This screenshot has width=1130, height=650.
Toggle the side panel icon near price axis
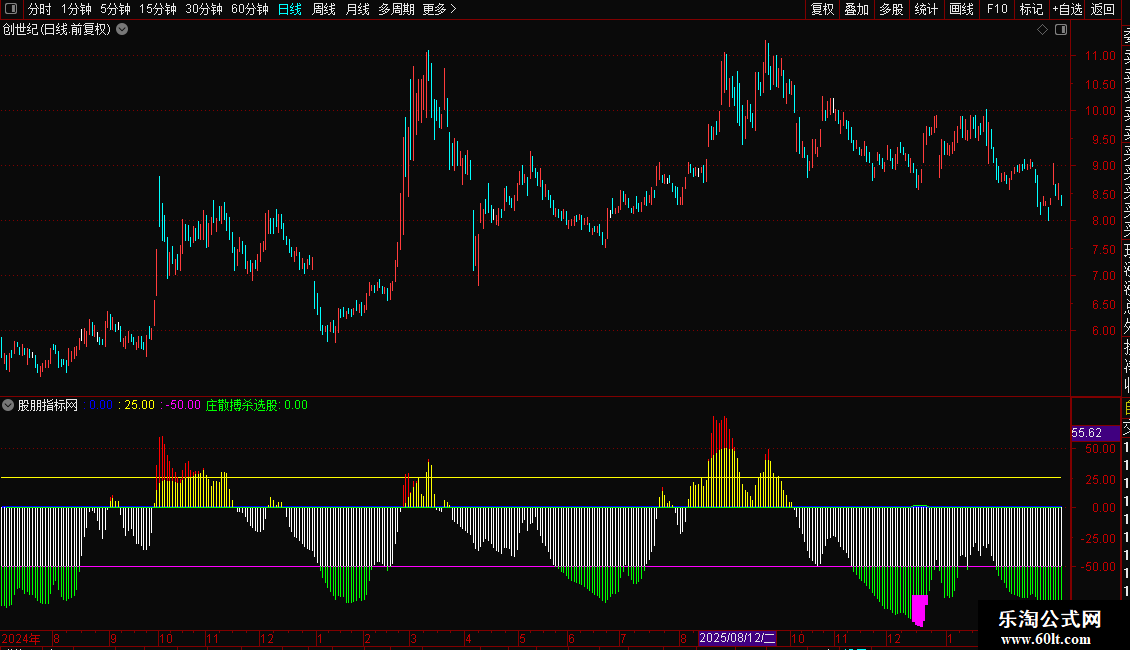click(1061, 30)
